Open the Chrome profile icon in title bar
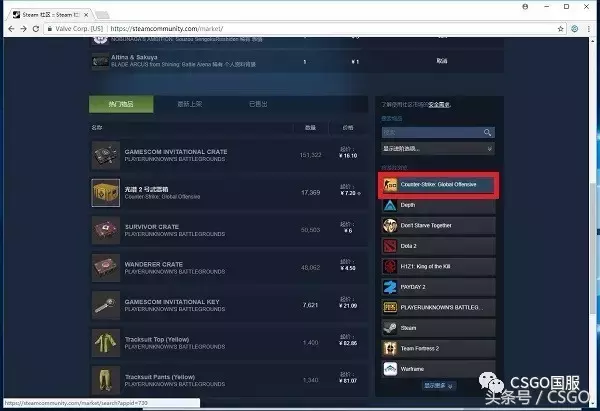 click(x=525, y=7)
